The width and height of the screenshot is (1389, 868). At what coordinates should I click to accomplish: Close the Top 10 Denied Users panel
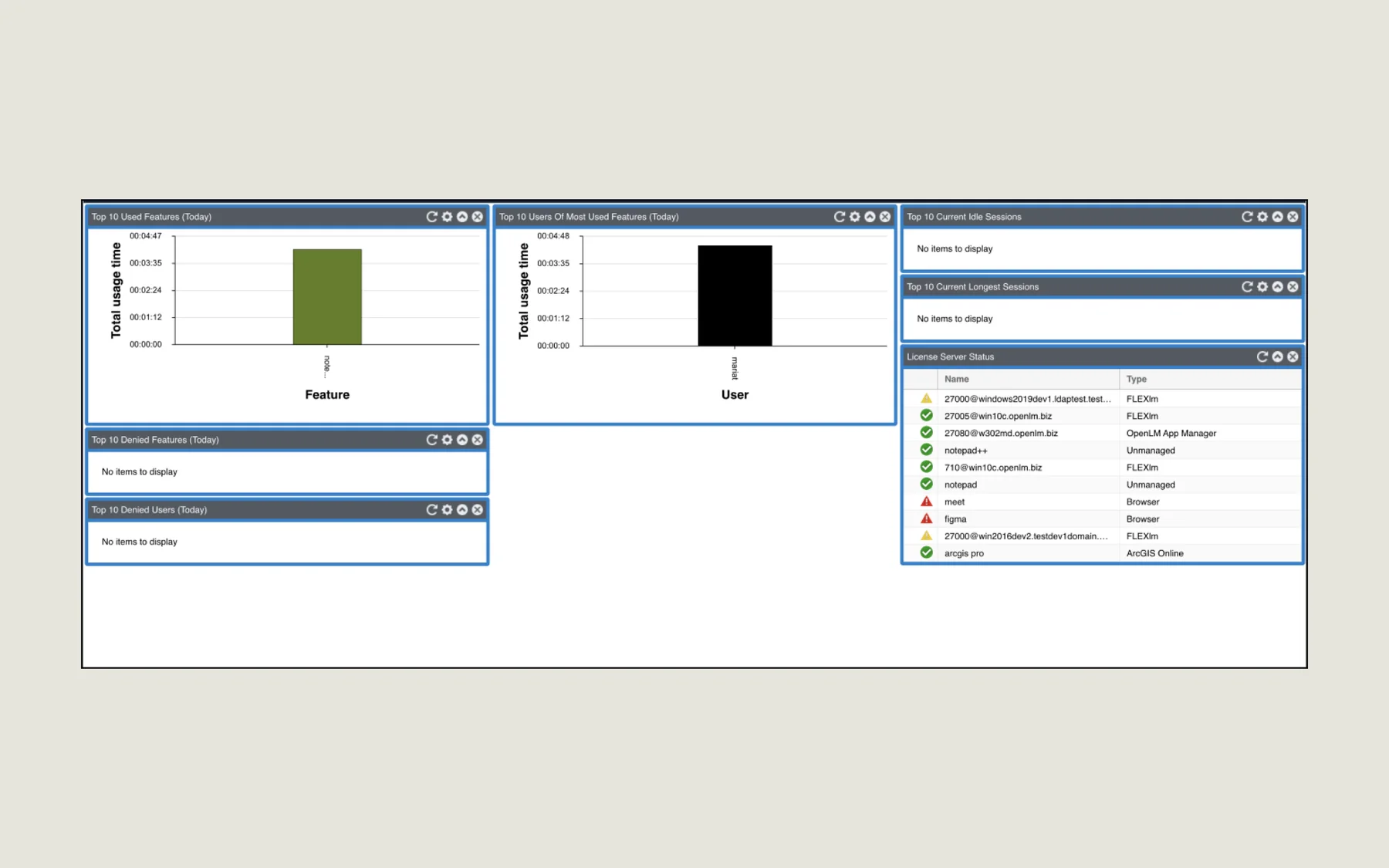[478, 510]
